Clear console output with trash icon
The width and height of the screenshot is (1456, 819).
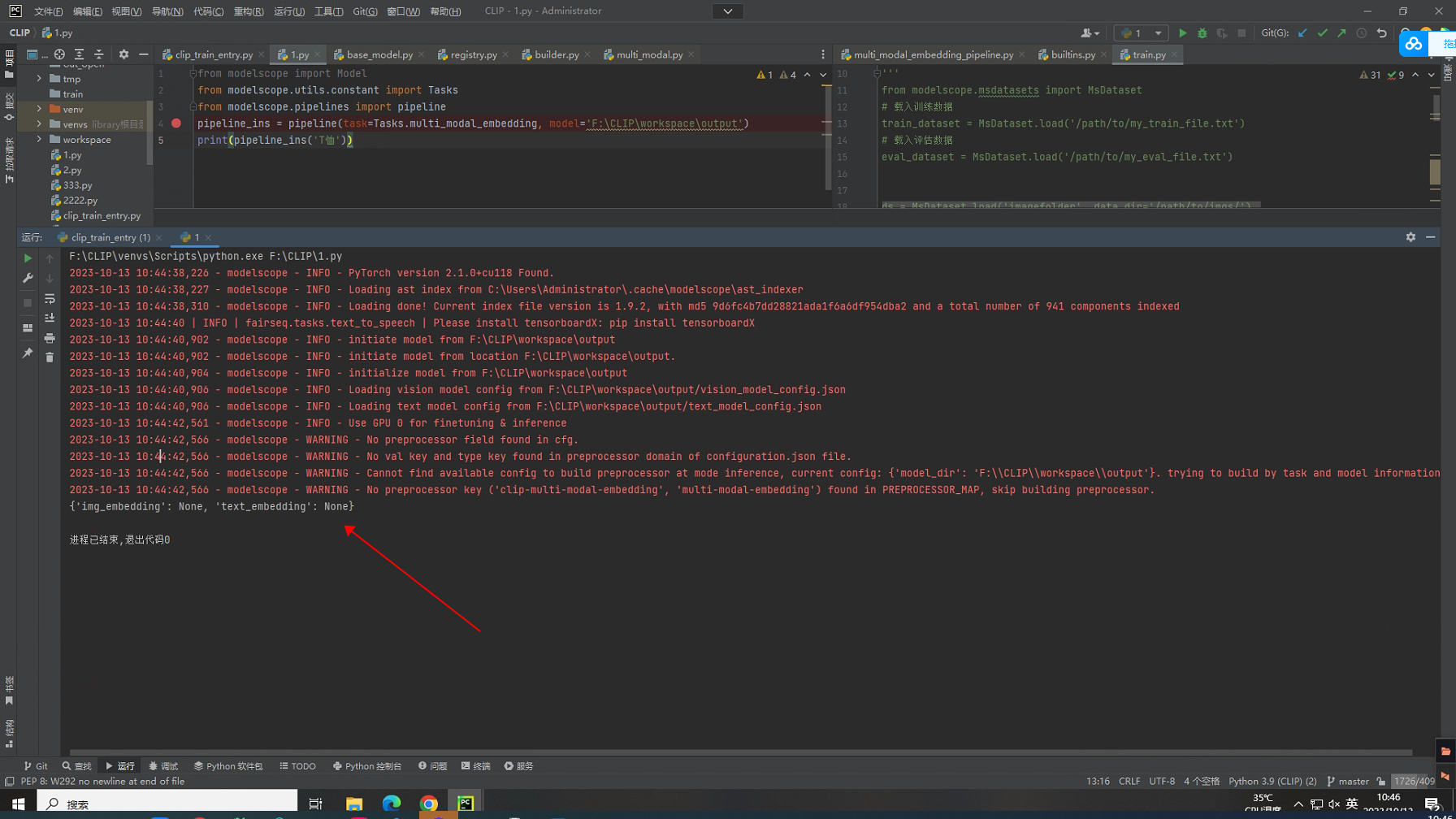click(50, 357)
